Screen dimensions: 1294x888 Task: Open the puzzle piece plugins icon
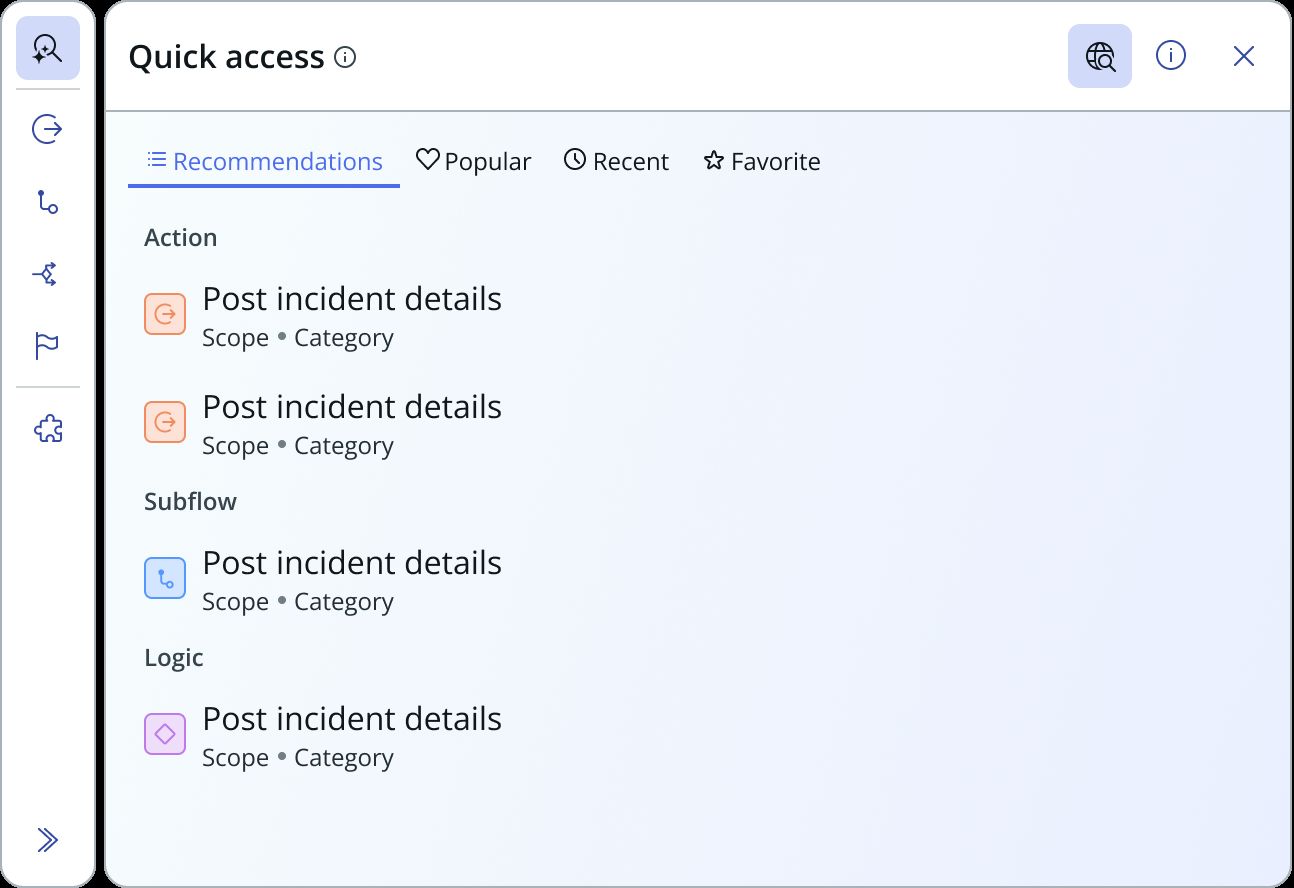pos(48,430)
